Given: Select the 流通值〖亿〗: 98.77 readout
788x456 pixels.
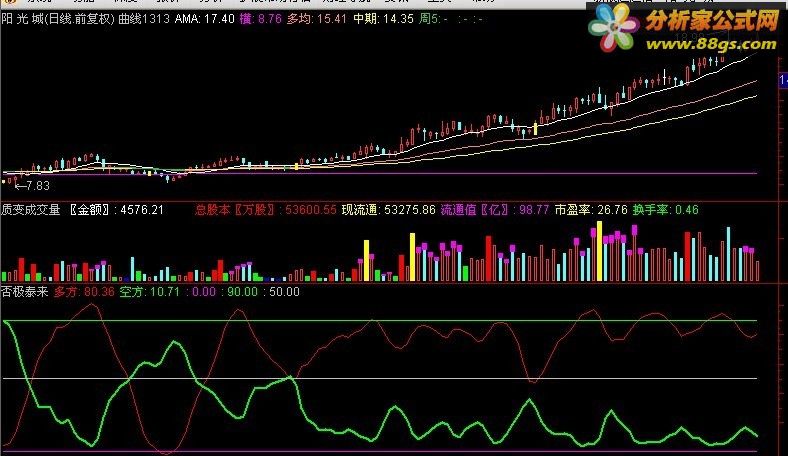Looking at the screenshot, I should tap(495, 209).
